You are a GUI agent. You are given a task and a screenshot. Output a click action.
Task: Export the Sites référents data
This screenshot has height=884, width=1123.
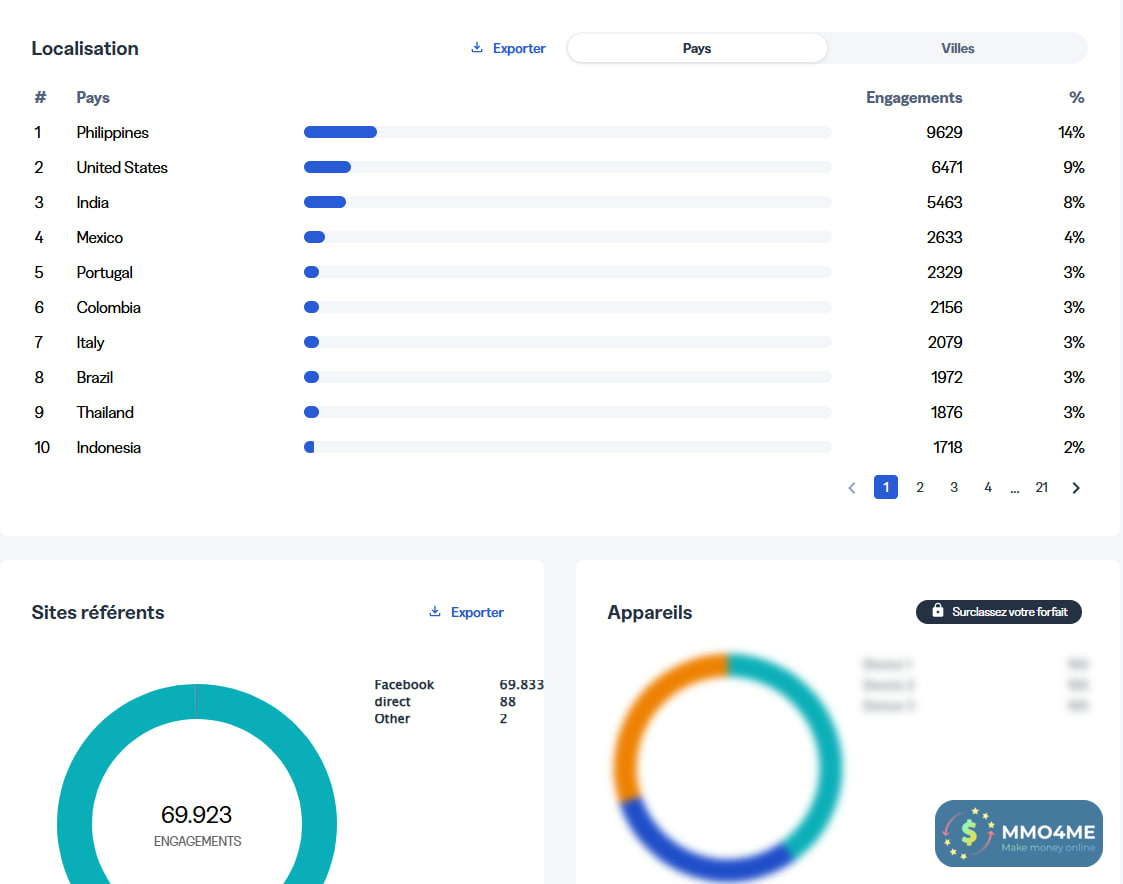coord(466,612)
